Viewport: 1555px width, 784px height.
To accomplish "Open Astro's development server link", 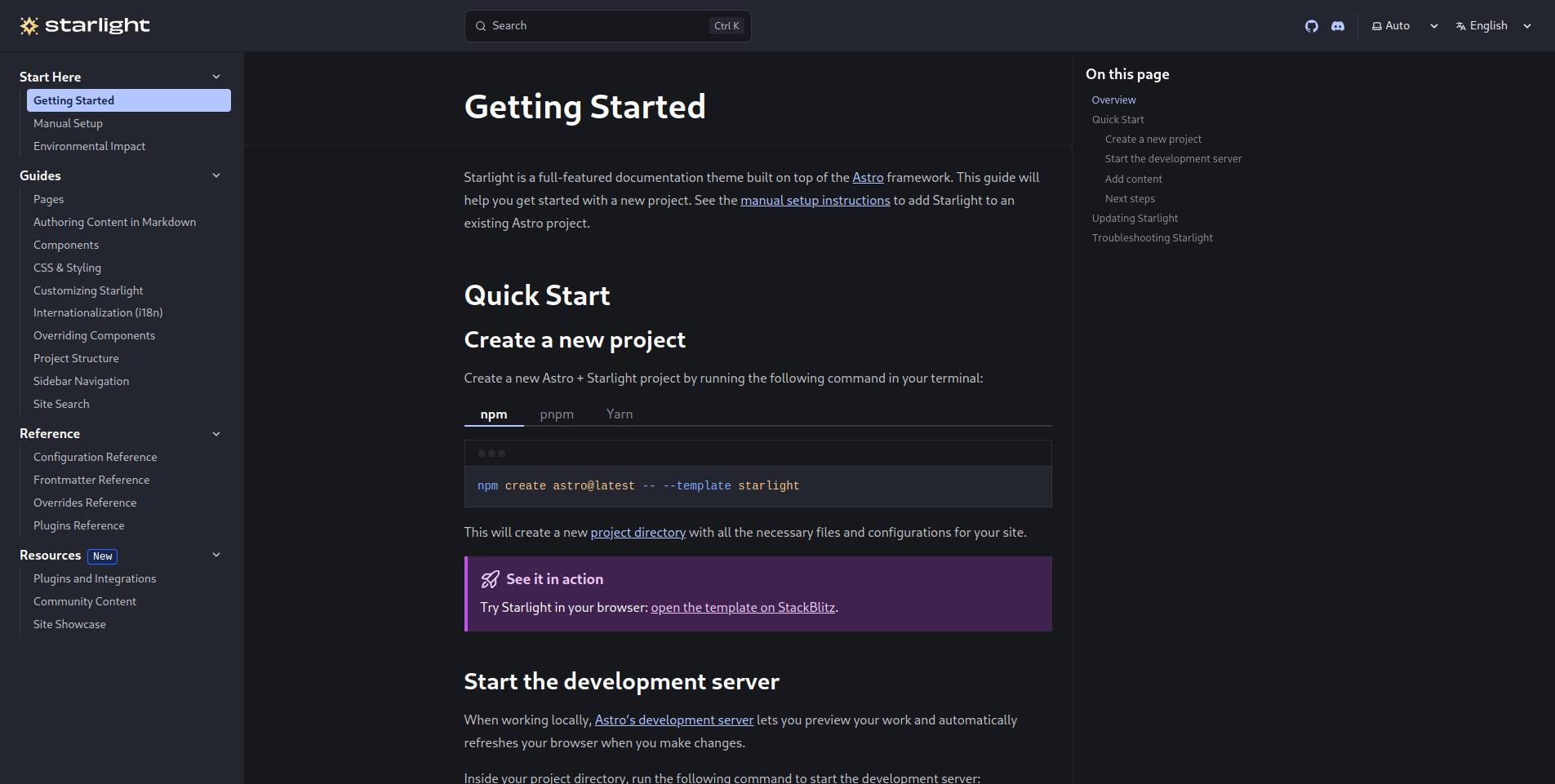I will point(674,720).
